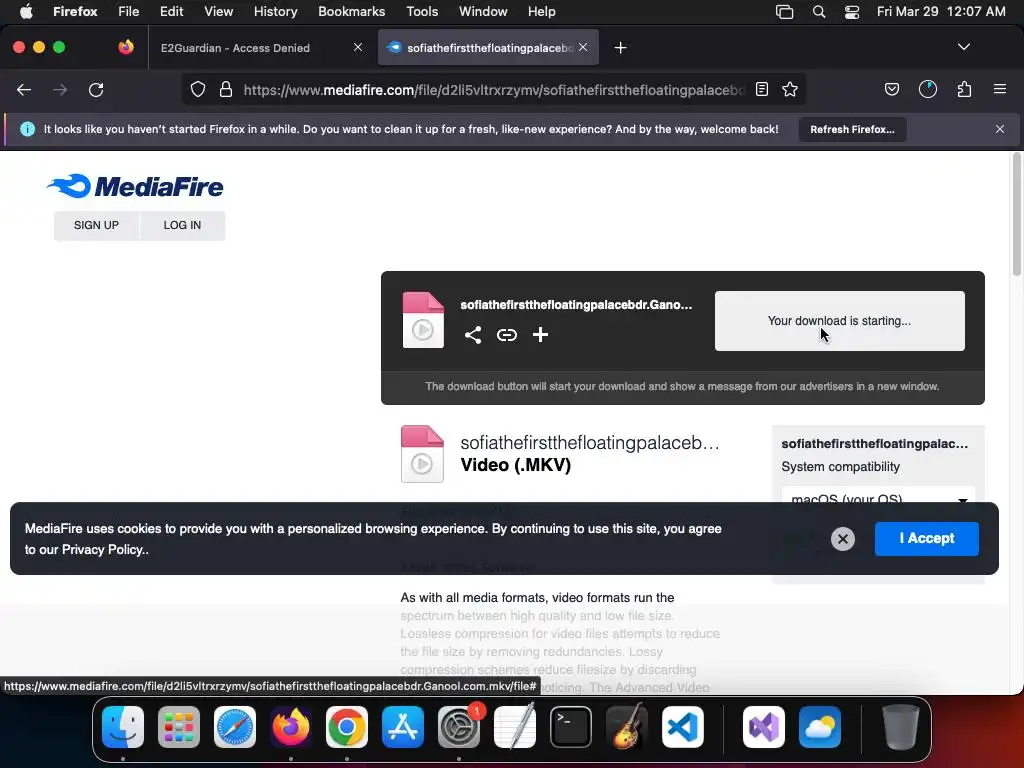Click the Firefox back arrow
The height and width of the screenshot is (768, 1024).
24,89
